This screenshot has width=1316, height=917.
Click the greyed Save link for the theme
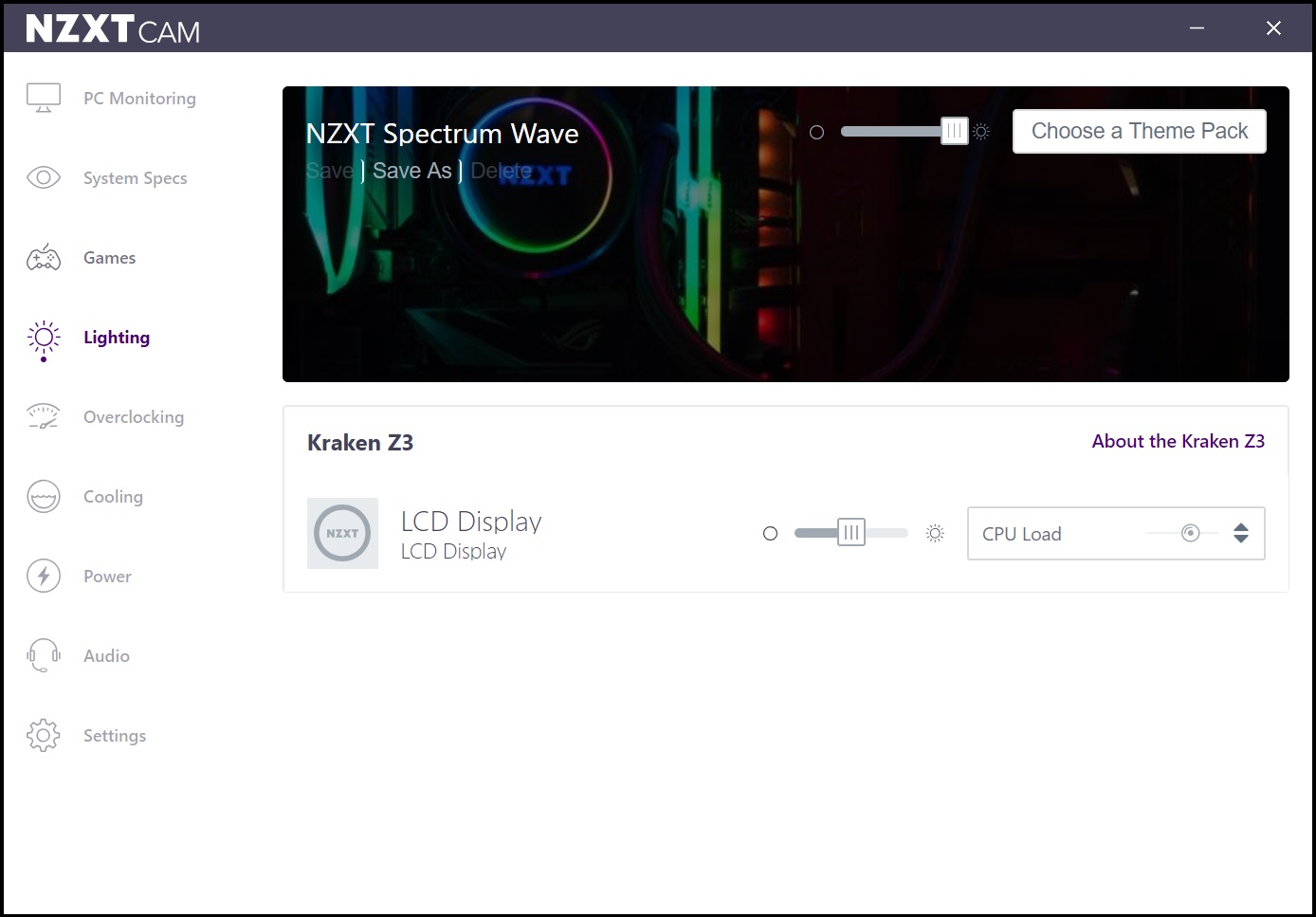[330, 171]
